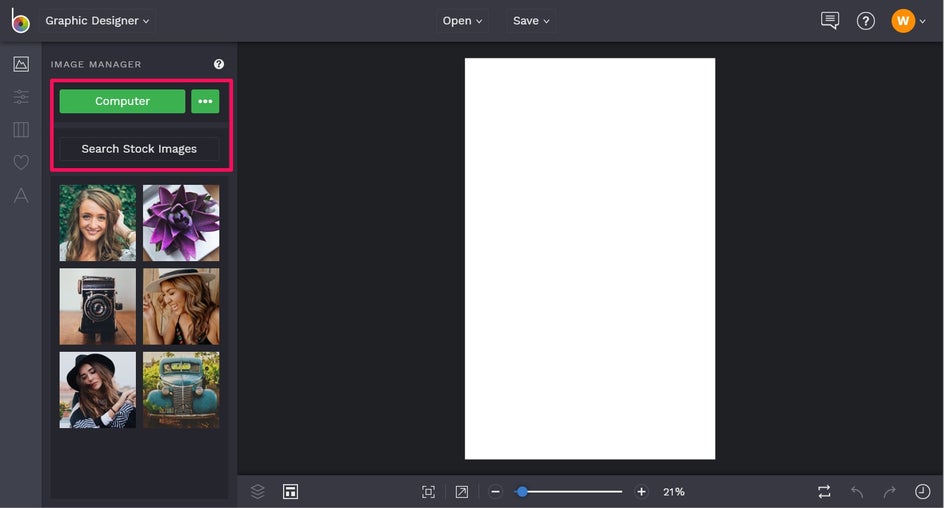Open the Save menu dropdown
Screen dimensions: 944x508
531,20
